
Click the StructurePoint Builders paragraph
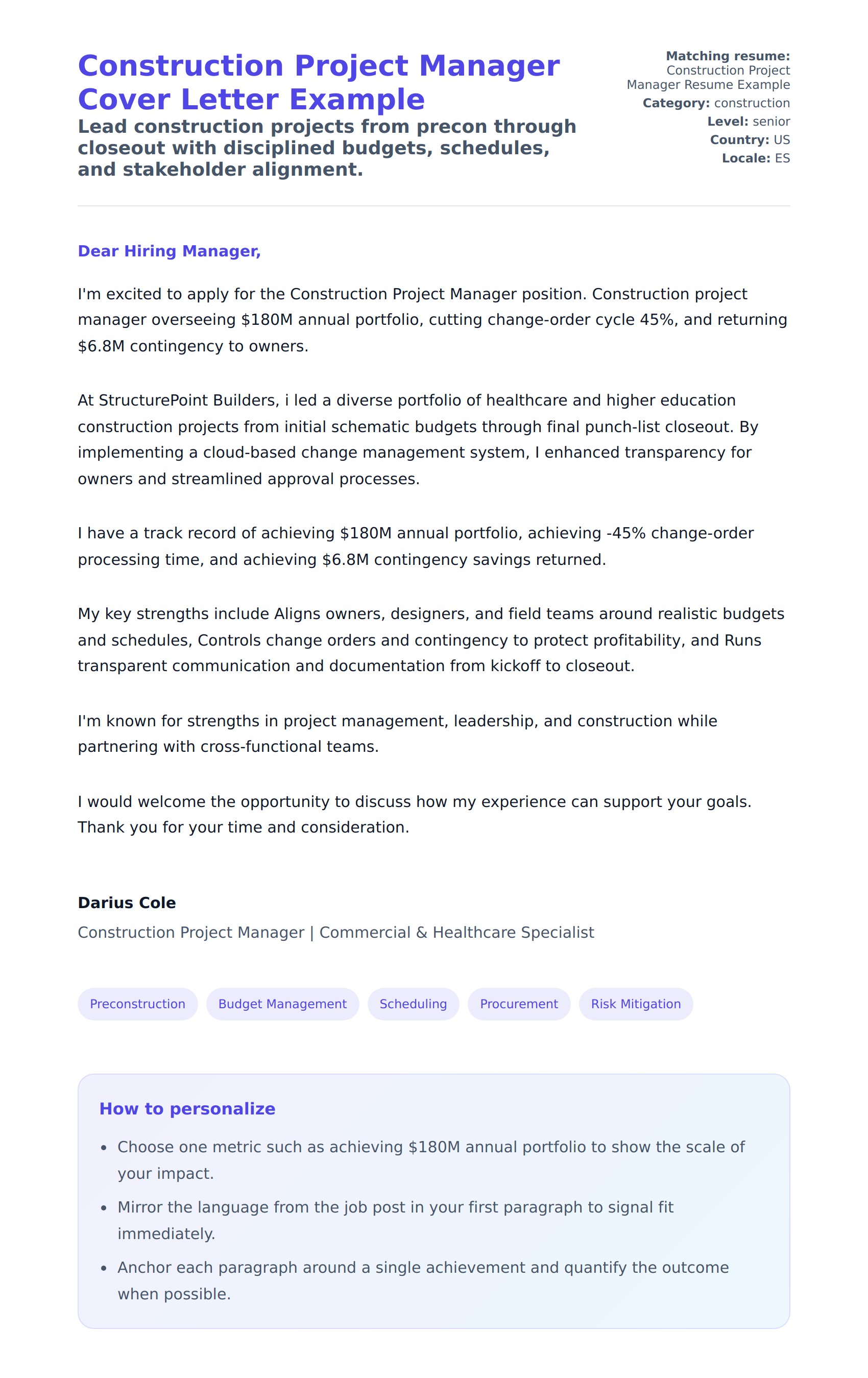[418, 439]
